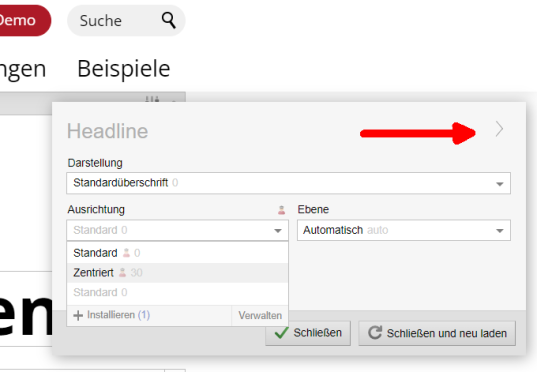Select the greyed Standard 0 option
Image resolution: width=537 pixels, height=372 pixels.
click(177, 293)
